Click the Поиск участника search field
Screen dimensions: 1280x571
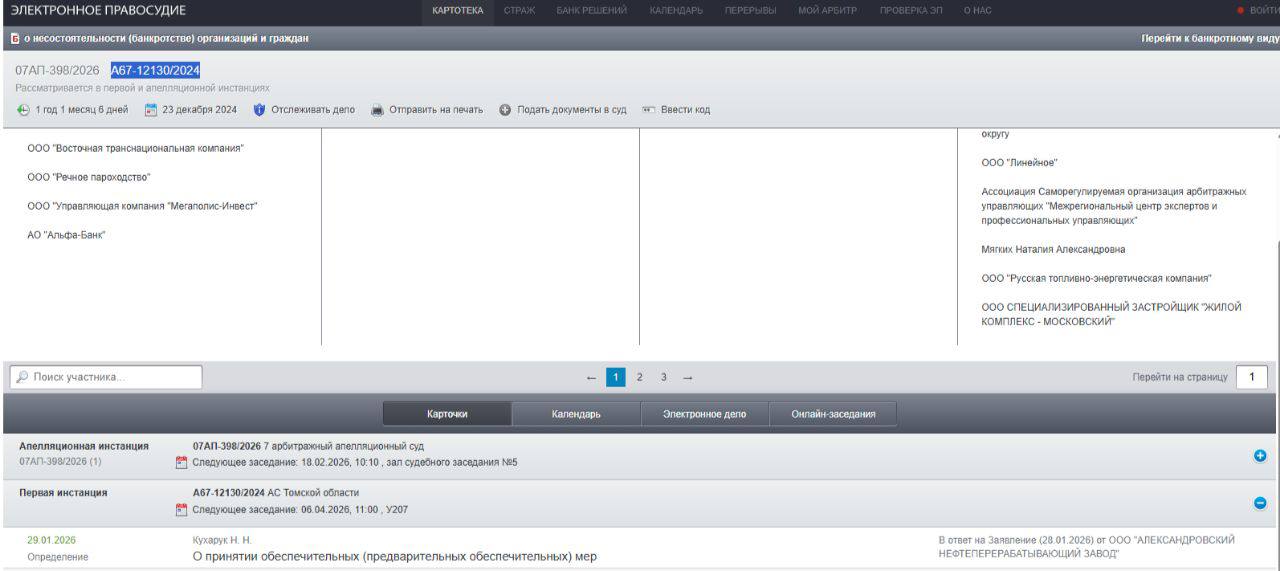point(106,377)
